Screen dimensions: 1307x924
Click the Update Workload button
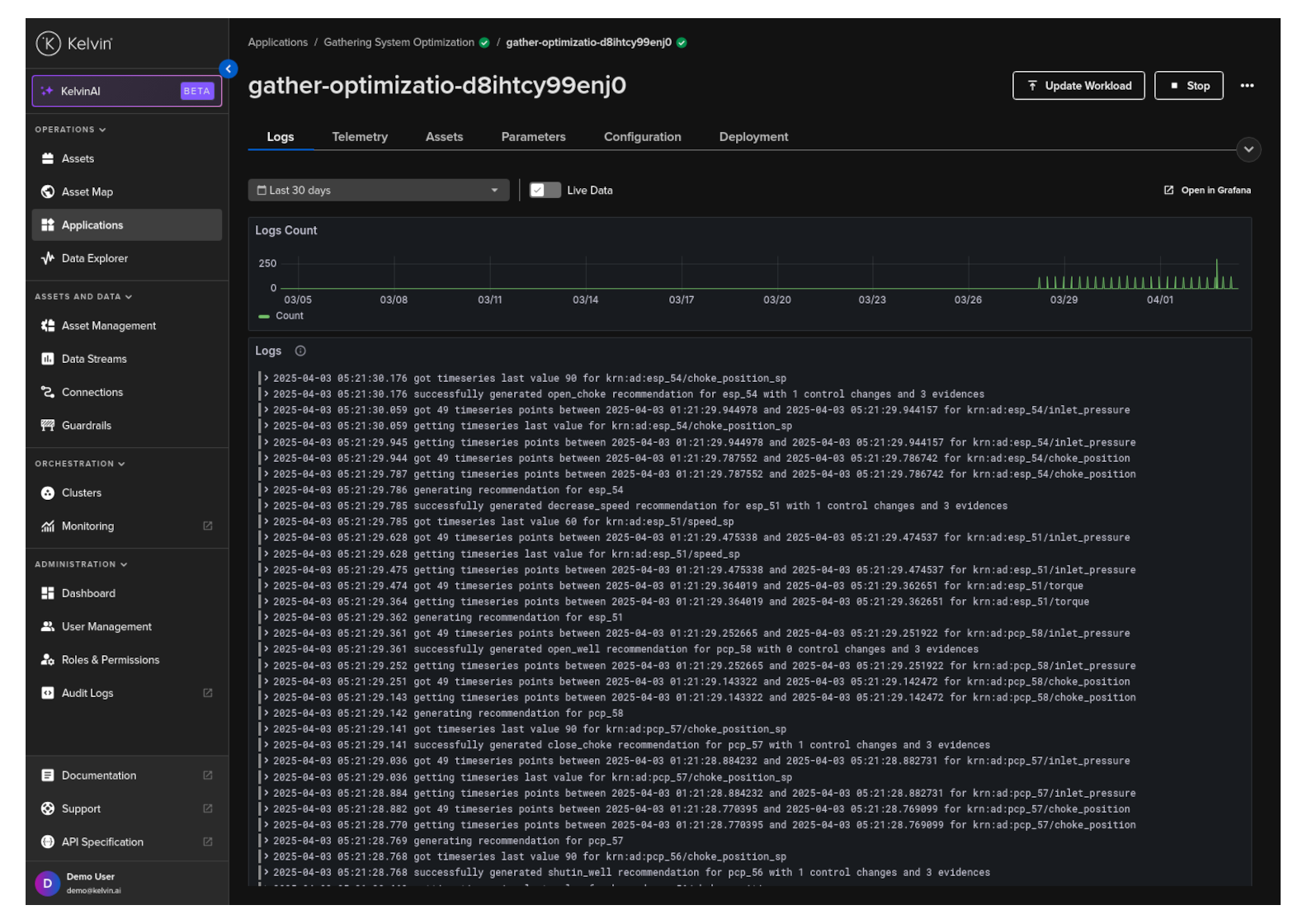pos(1078,86)
